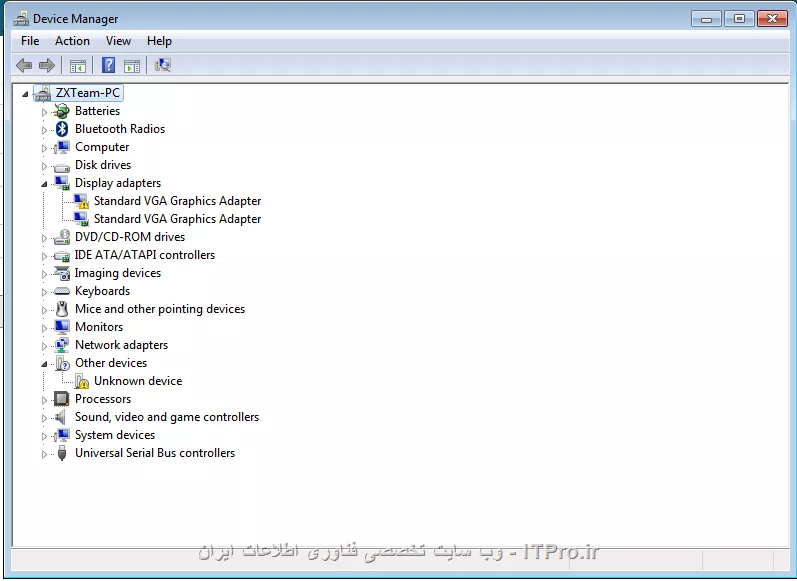Click the Unknown device warning icon
Screen dimensions: 797x581
(81, 381)
